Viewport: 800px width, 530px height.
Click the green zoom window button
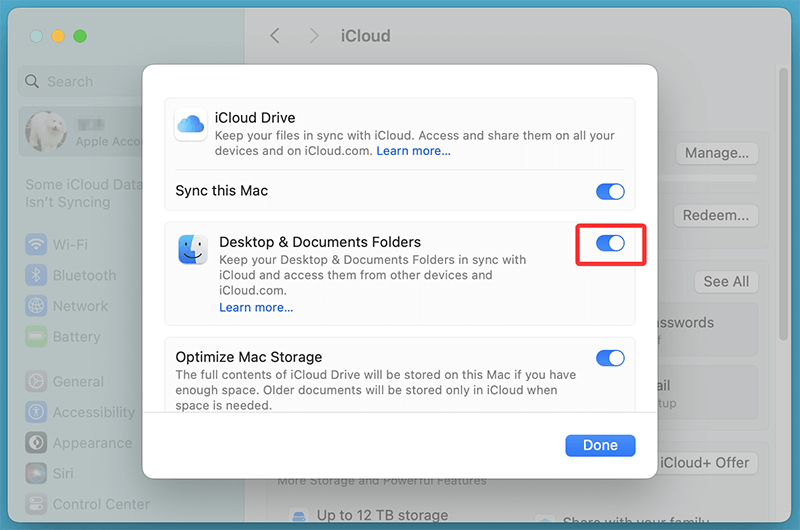click(80, 36)
